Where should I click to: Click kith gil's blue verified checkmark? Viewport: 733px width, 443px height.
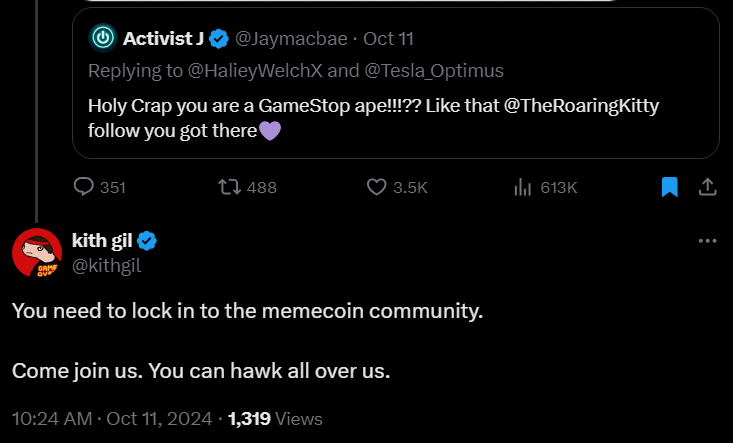(147, 241)
